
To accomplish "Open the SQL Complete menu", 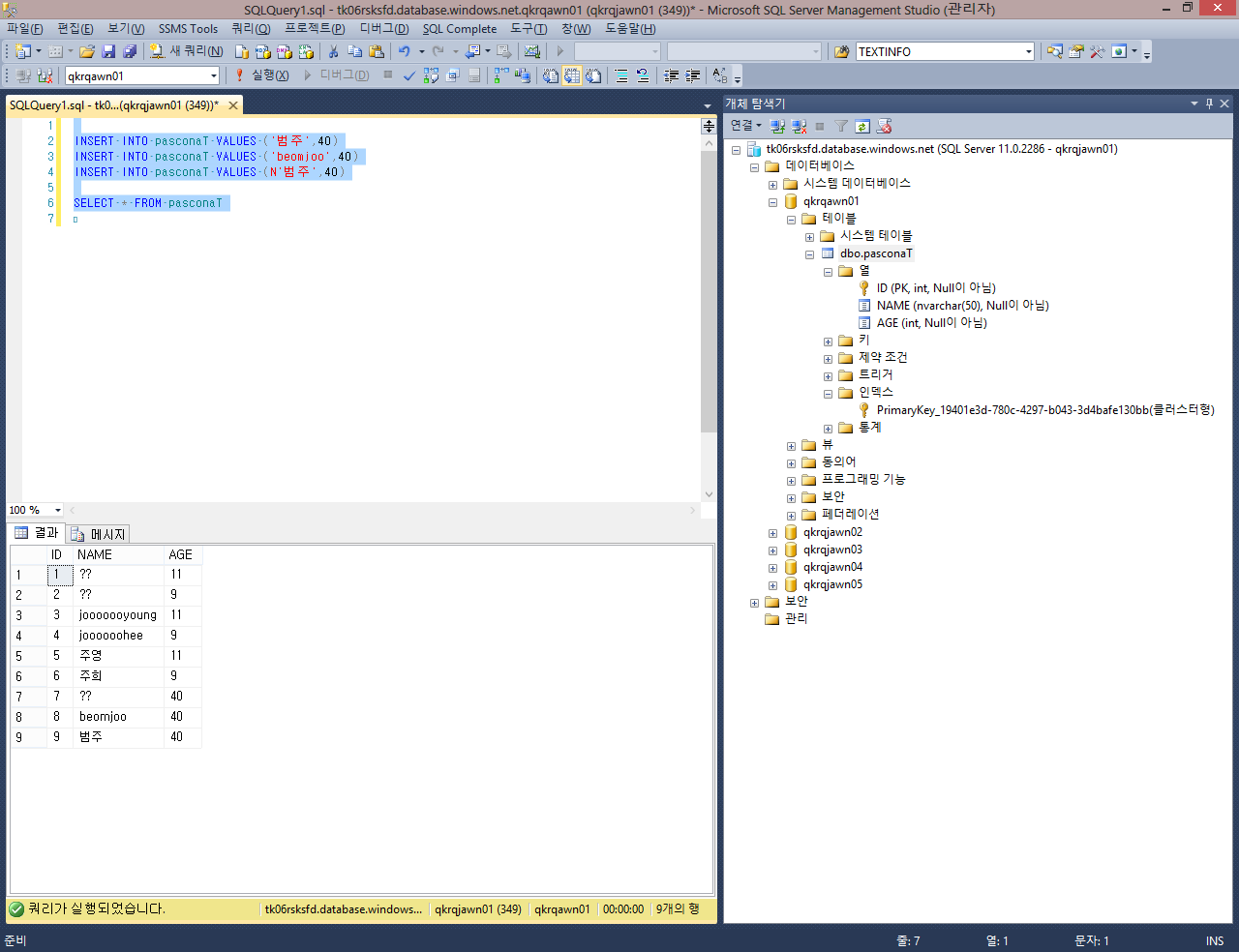I will coord(460,29).
